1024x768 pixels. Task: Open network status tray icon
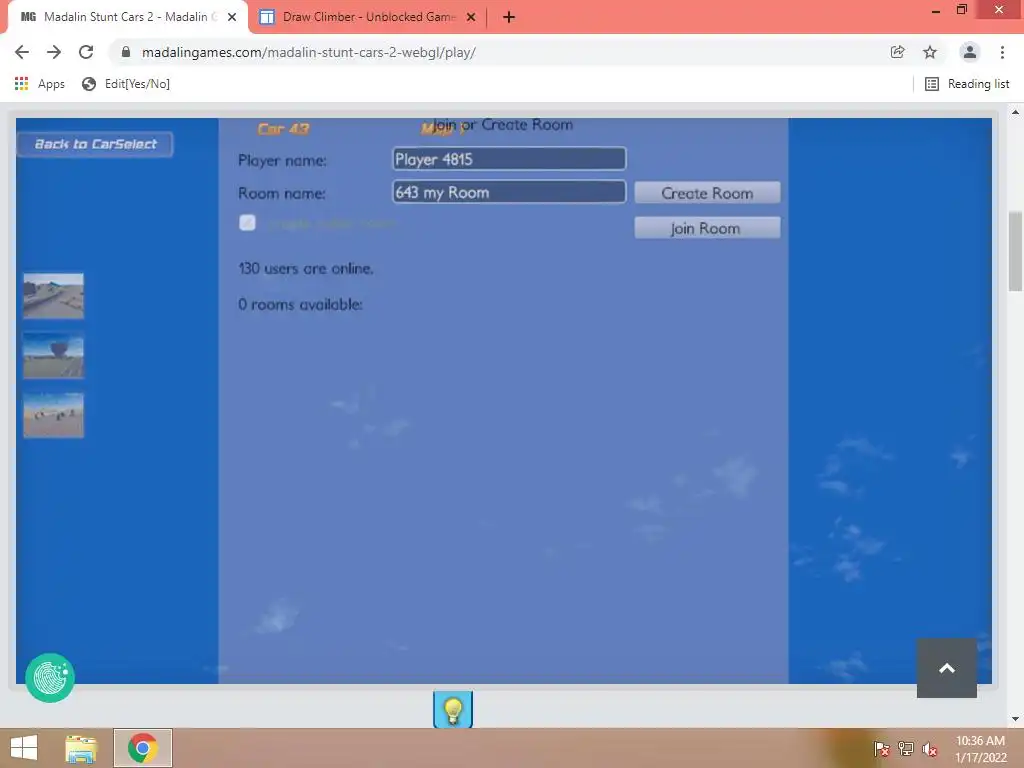point(906,749)
